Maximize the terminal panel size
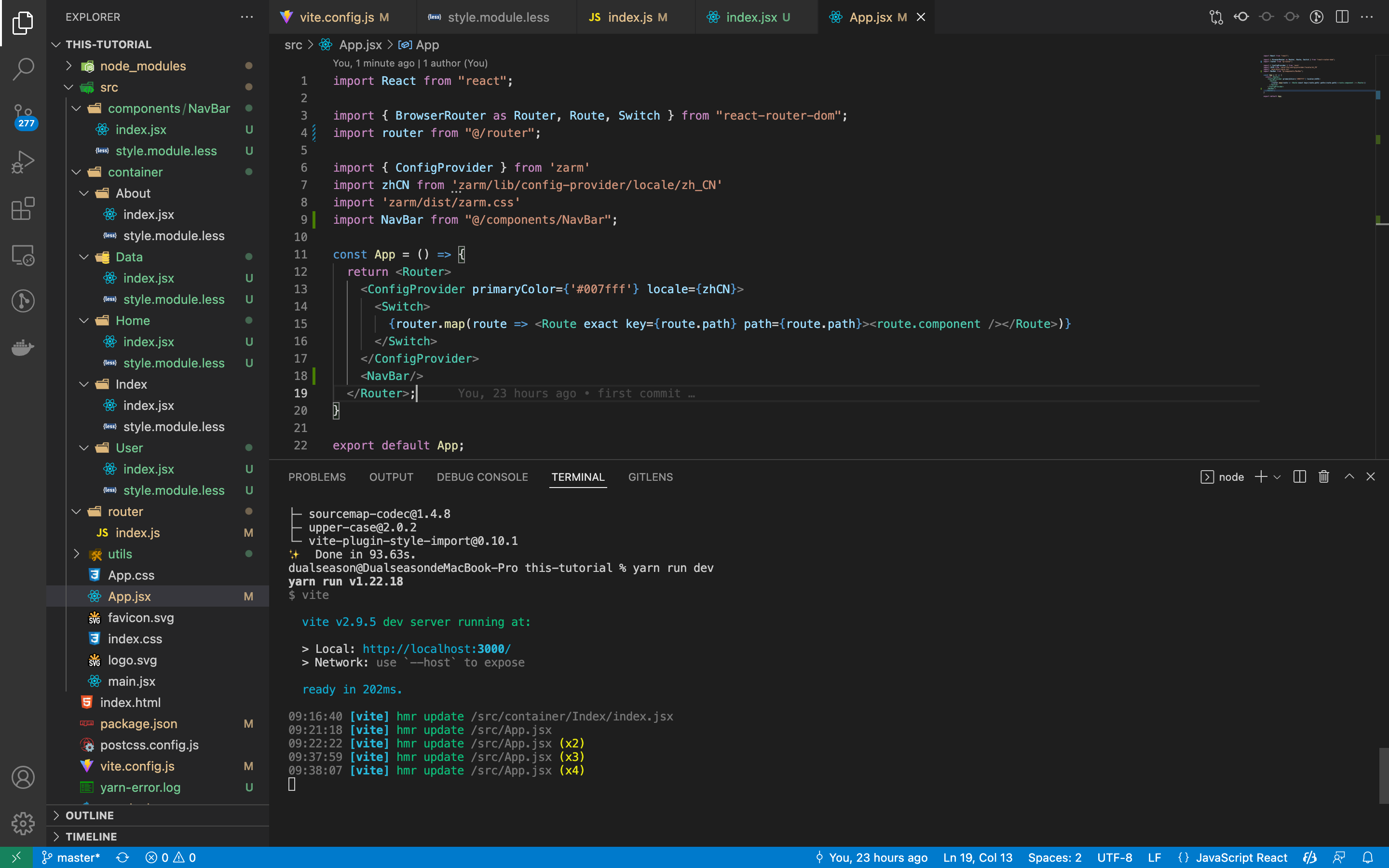1389x868 pixels. (1349, 476)
